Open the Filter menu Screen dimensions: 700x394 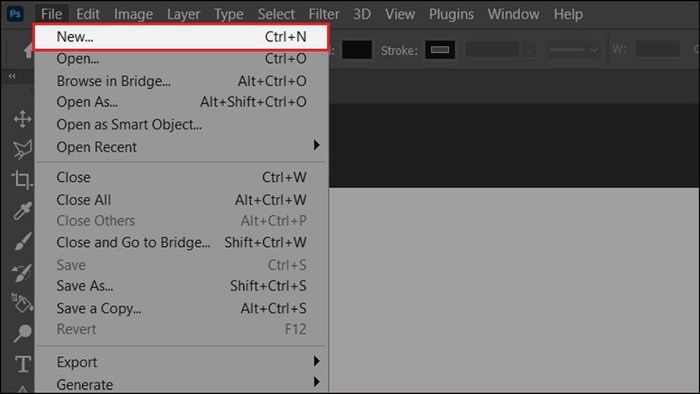[324, 14]
